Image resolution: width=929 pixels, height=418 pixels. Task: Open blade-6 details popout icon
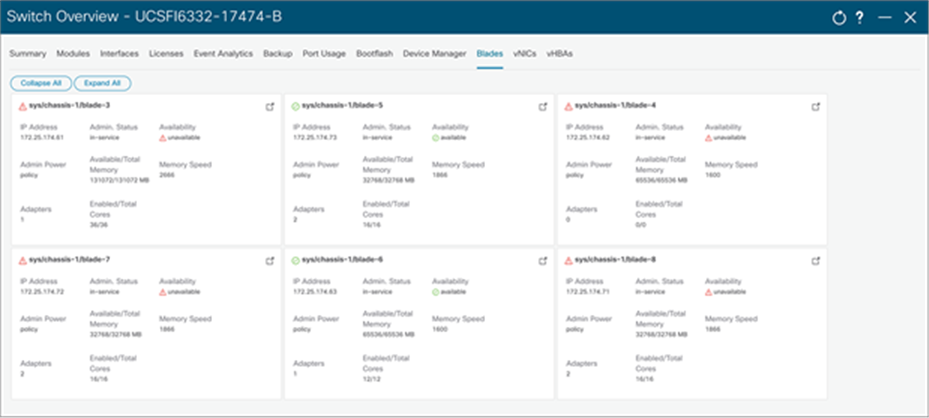click(543, 261)
